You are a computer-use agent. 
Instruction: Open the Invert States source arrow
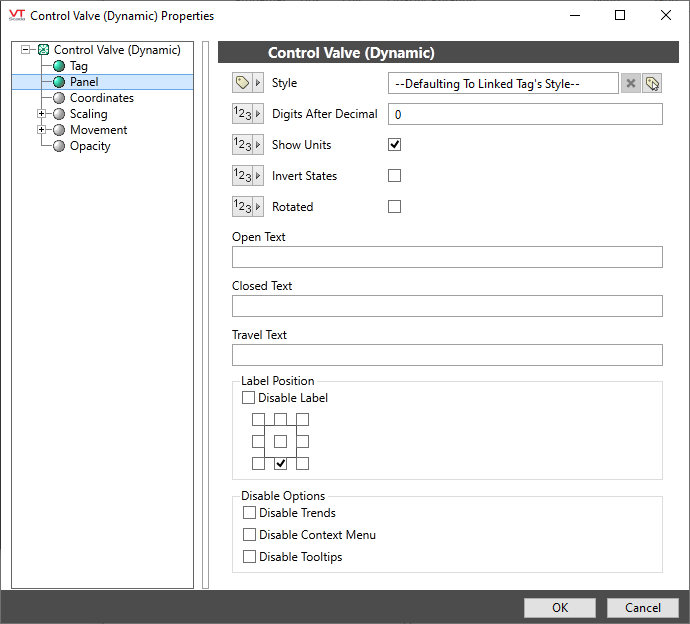pyautogui.click(x=258, y=176)
